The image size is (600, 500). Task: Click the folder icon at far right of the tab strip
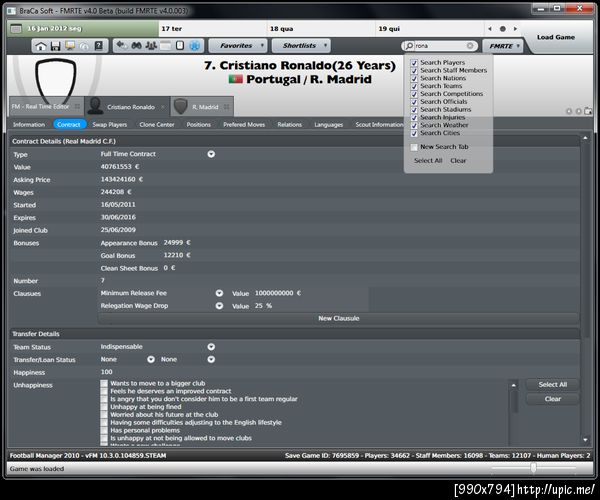(x=588, y=111)
